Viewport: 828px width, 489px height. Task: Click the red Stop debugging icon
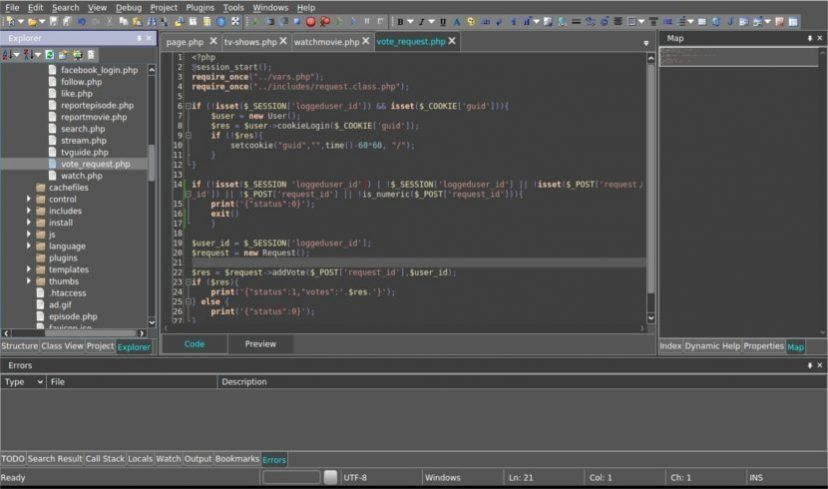click(x=311, y=22)
